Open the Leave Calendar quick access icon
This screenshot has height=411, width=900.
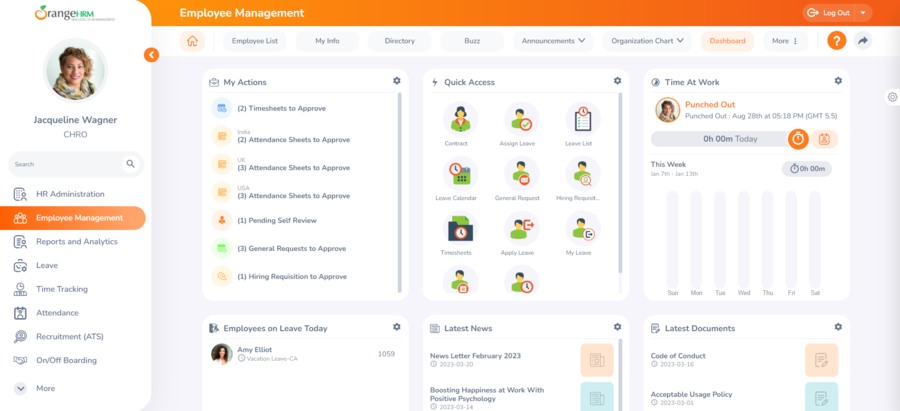pos(460,175)
